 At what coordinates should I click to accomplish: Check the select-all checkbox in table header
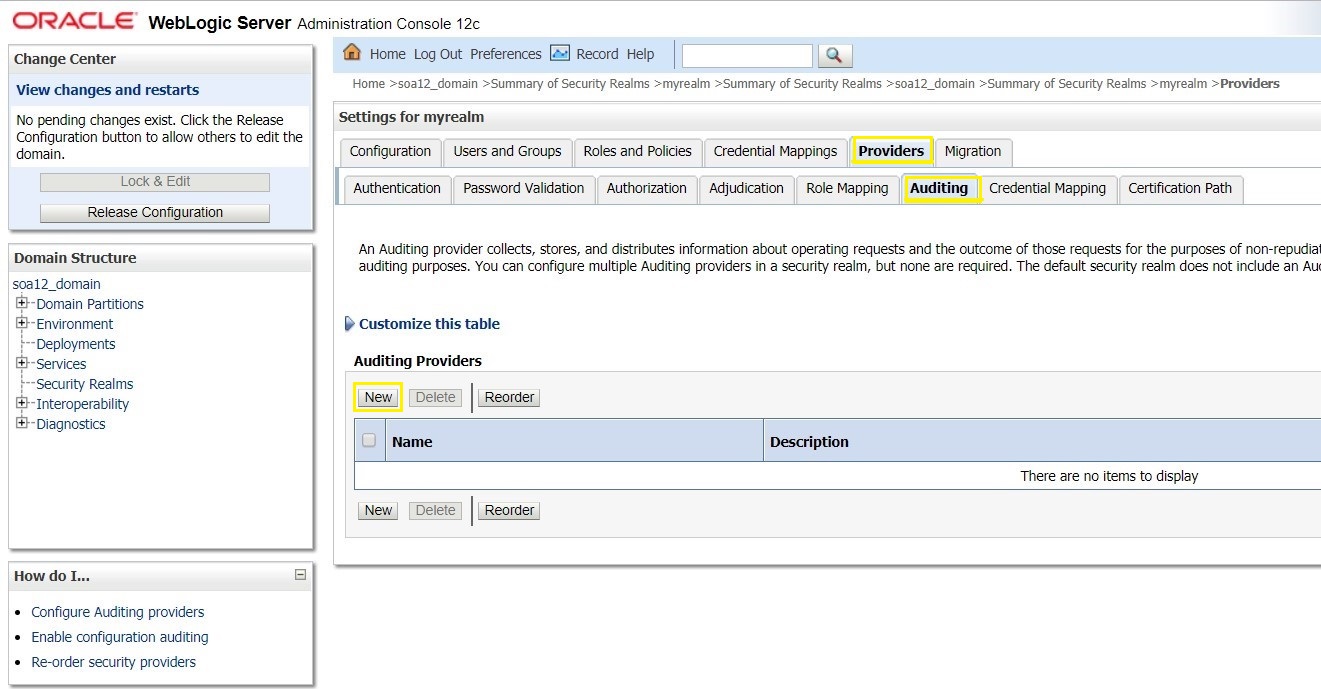(x=369, y=440)
